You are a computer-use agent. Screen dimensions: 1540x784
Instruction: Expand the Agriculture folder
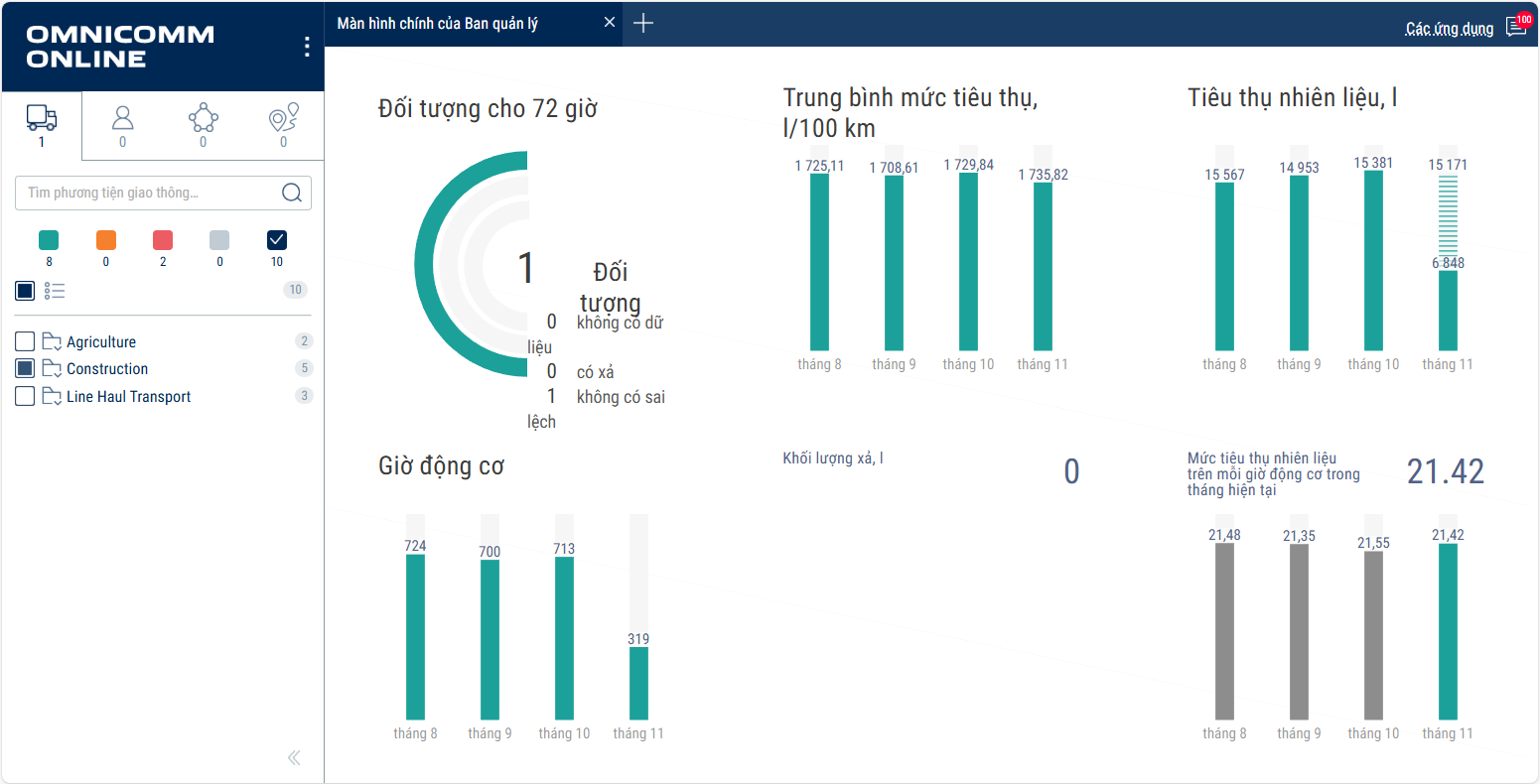point(52,341)
